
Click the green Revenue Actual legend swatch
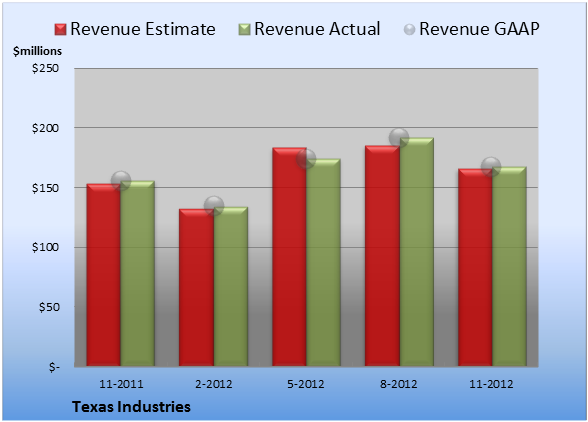point(244,29)
